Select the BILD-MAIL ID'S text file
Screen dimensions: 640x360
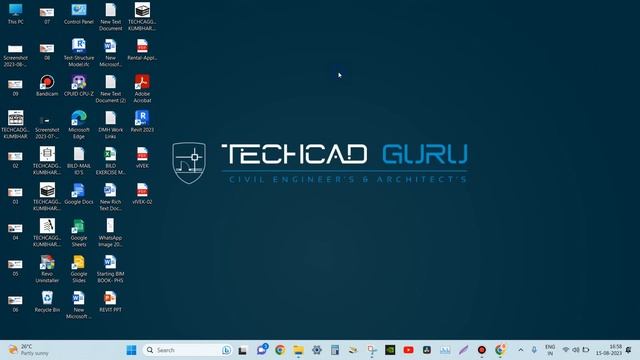pos(79,161)
